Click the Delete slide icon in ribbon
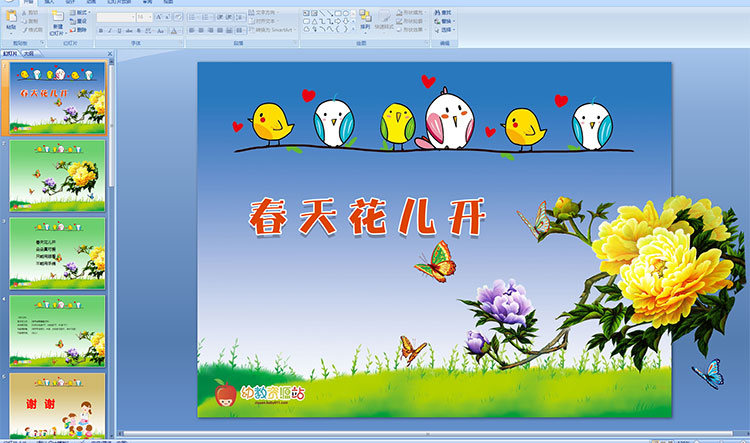The height and width of the screenshot is (443, 750). [80, 29]
